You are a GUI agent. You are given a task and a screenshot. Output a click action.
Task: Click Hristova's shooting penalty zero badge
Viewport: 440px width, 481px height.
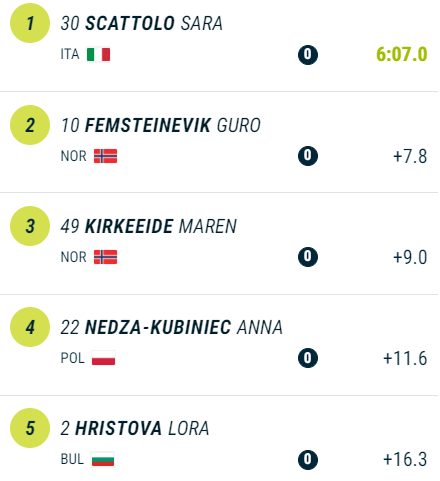(x=308, y=459)
